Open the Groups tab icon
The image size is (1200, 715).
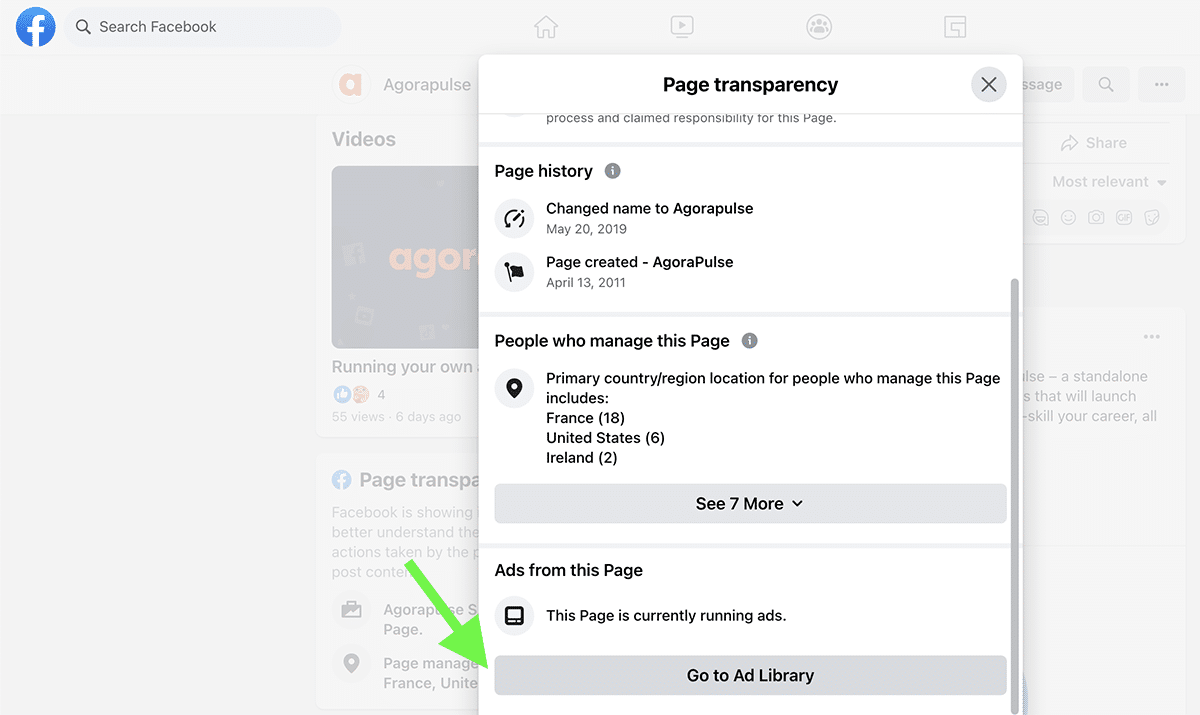tap(819, 27)
